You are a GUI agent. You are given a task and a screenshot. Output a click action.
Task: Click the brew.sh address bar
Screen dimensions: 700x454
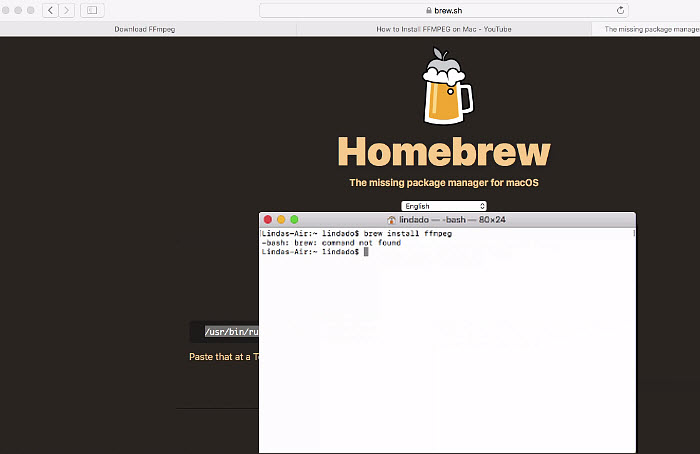[x=444, y=10]
